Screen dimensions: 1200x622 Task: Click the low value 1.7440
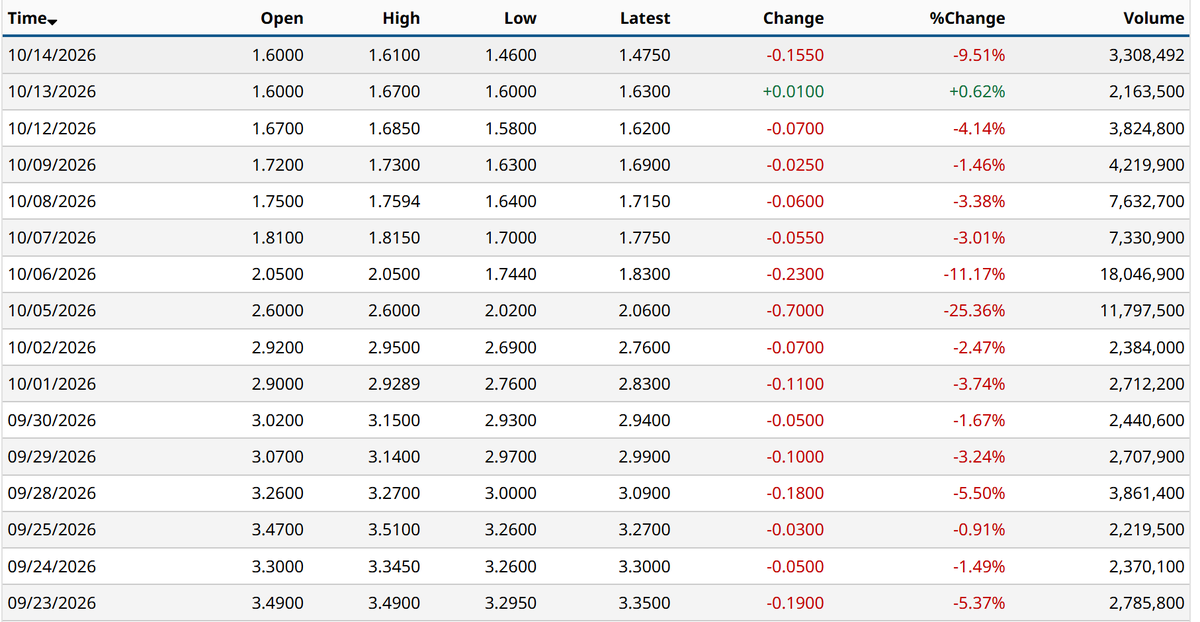pyautogui.click(x=511, y=274)
